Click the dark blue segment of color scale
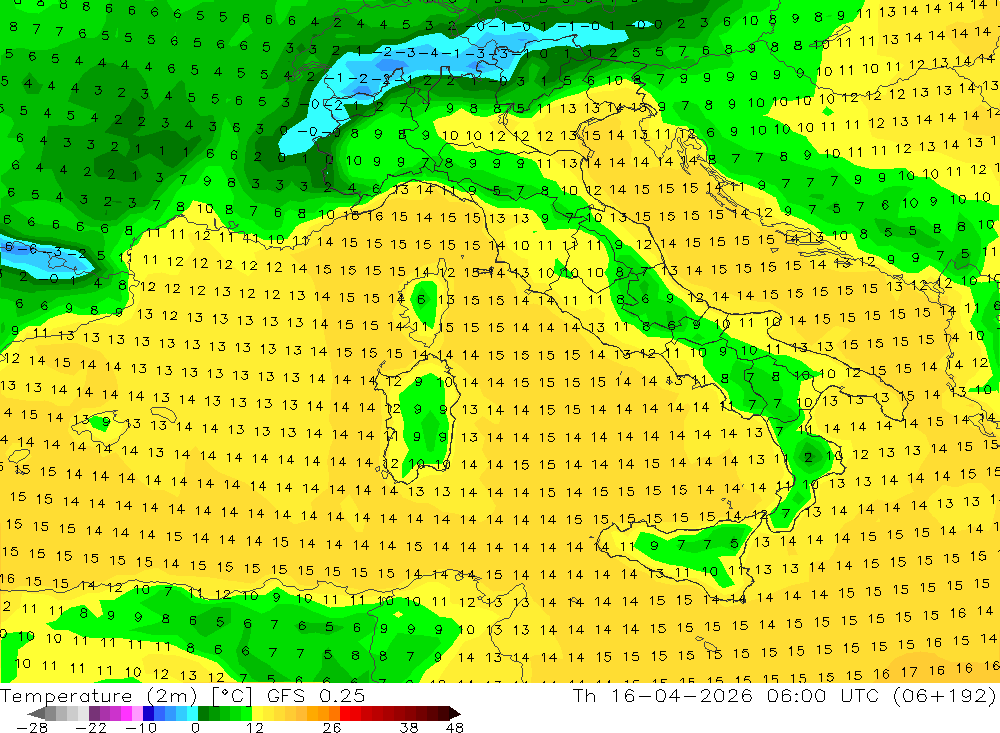The height and width of the screenshot is (733, 1000). pos(148,713)
